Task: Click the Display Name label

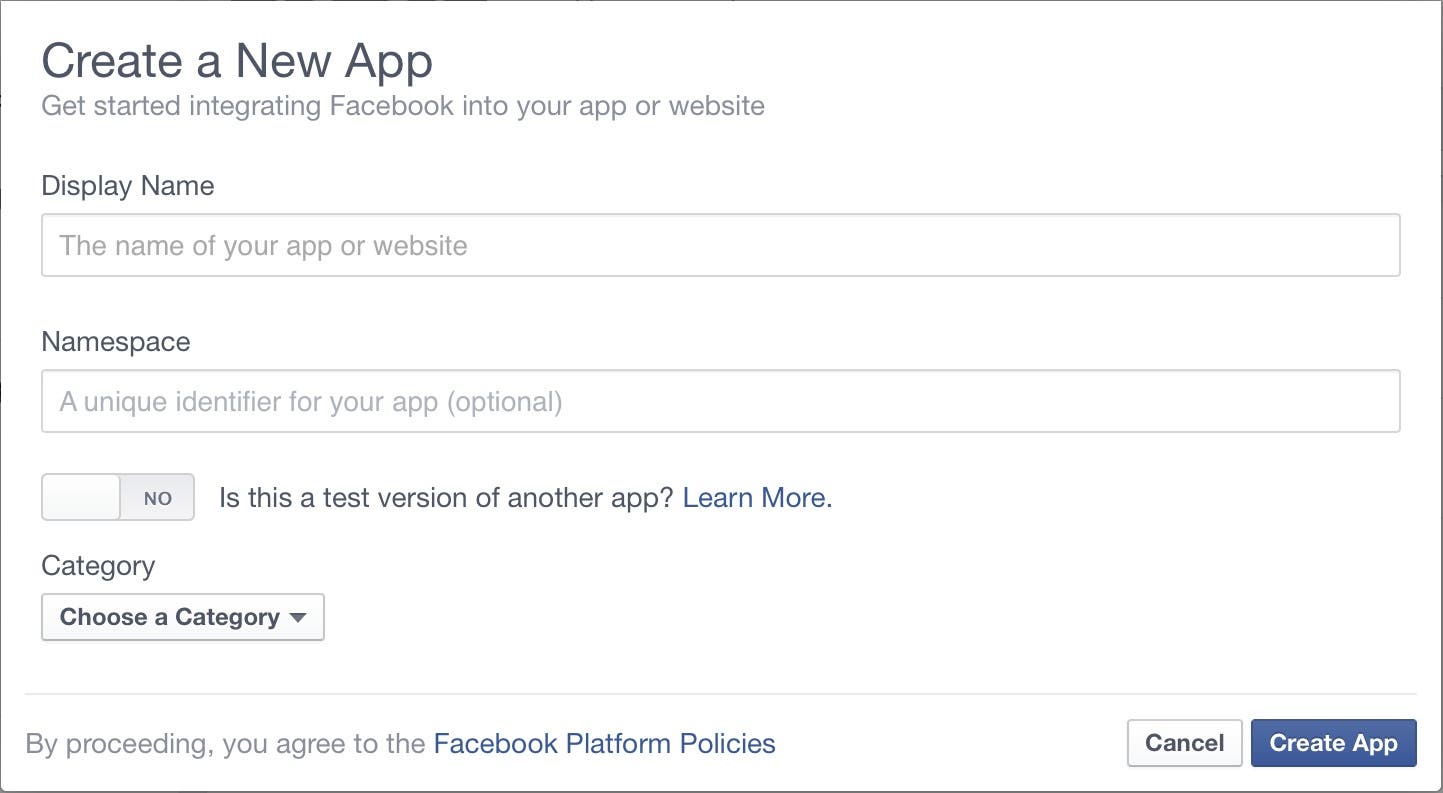Action: (128, 186)
